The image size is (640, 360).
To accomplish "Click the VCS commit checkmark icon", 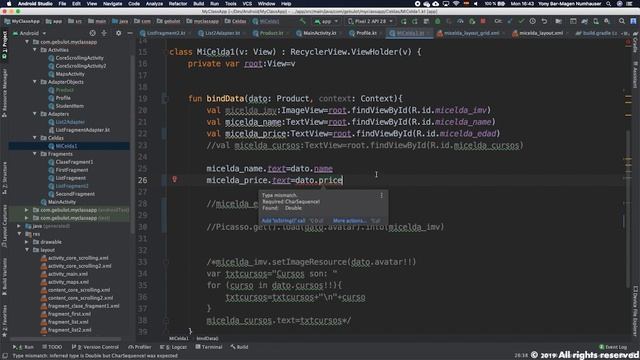I will [521, 21].
